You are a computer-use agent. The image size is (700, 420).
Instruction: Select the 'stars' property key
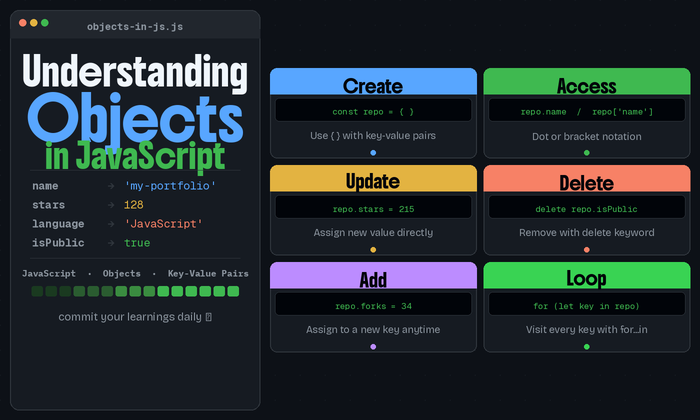[x=48, y=205]
